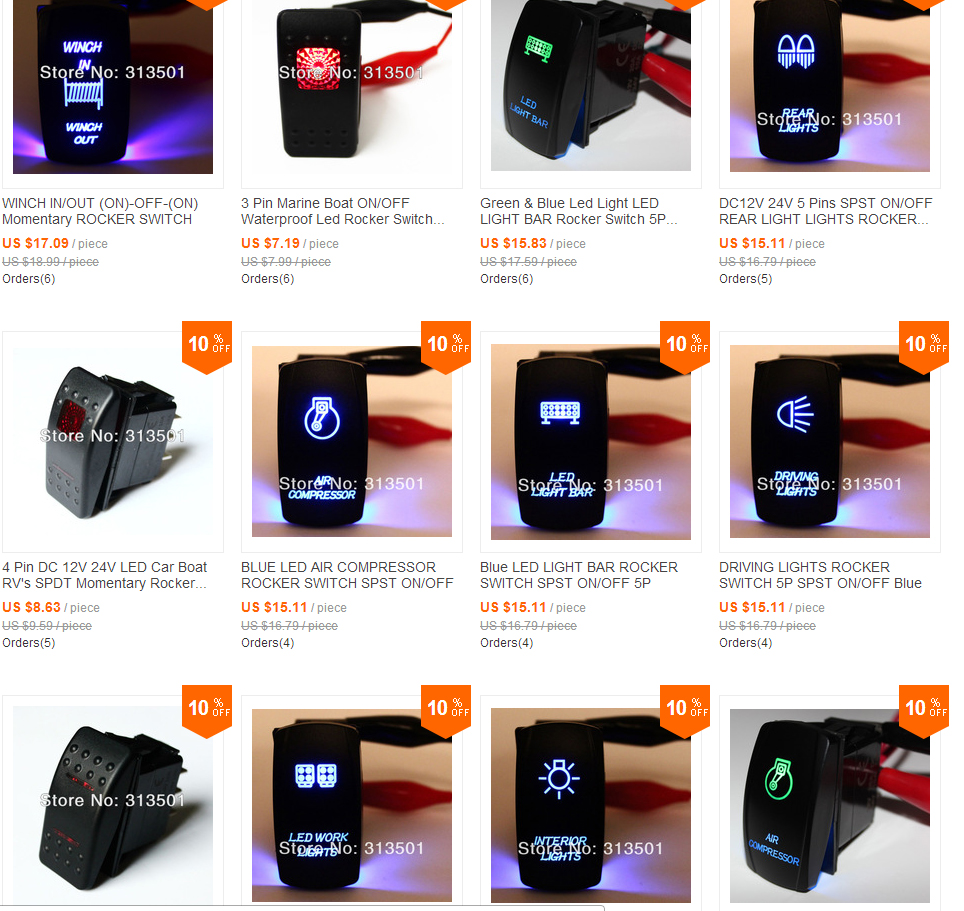Click DC12V 24V 5 Pins SPST title link

point(826,211)
